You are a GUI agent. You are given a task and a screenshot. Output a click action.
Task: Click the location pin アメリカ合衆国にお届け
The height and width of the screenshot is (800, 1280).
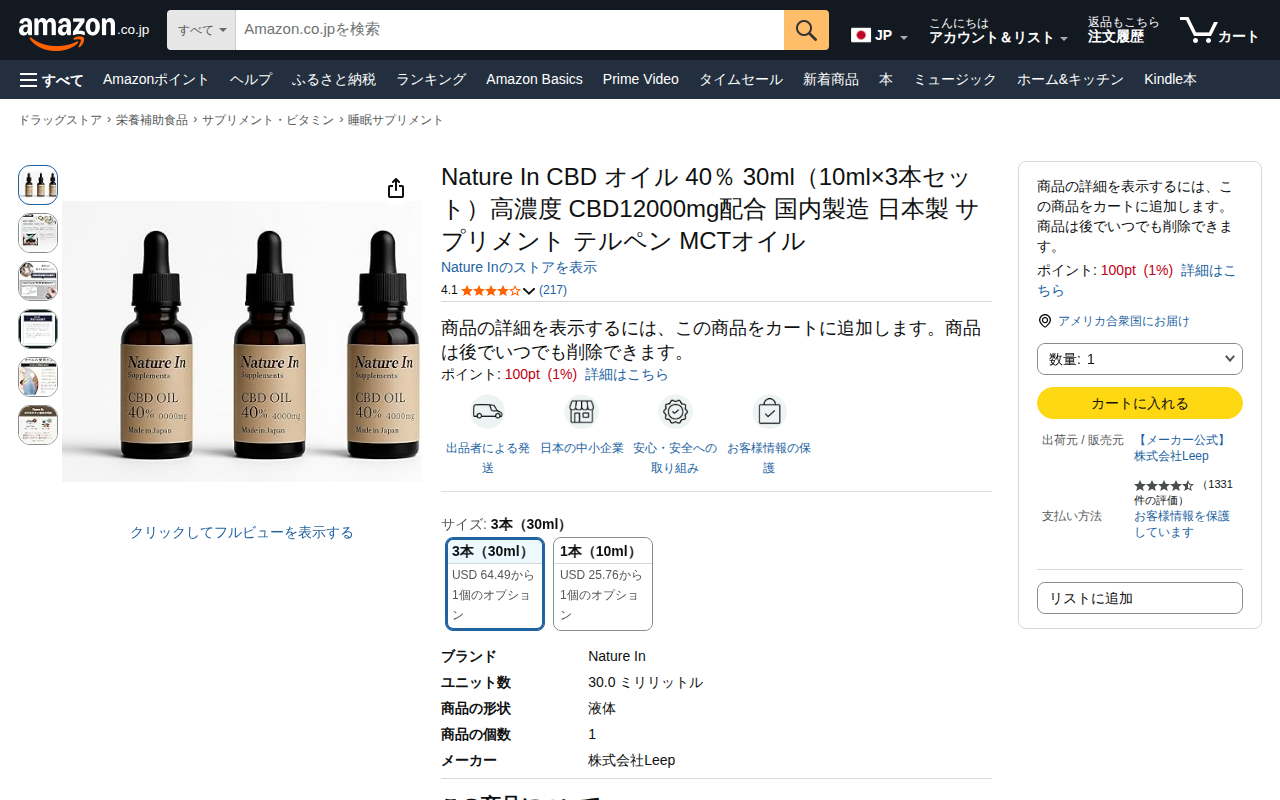click(1045, 321)
